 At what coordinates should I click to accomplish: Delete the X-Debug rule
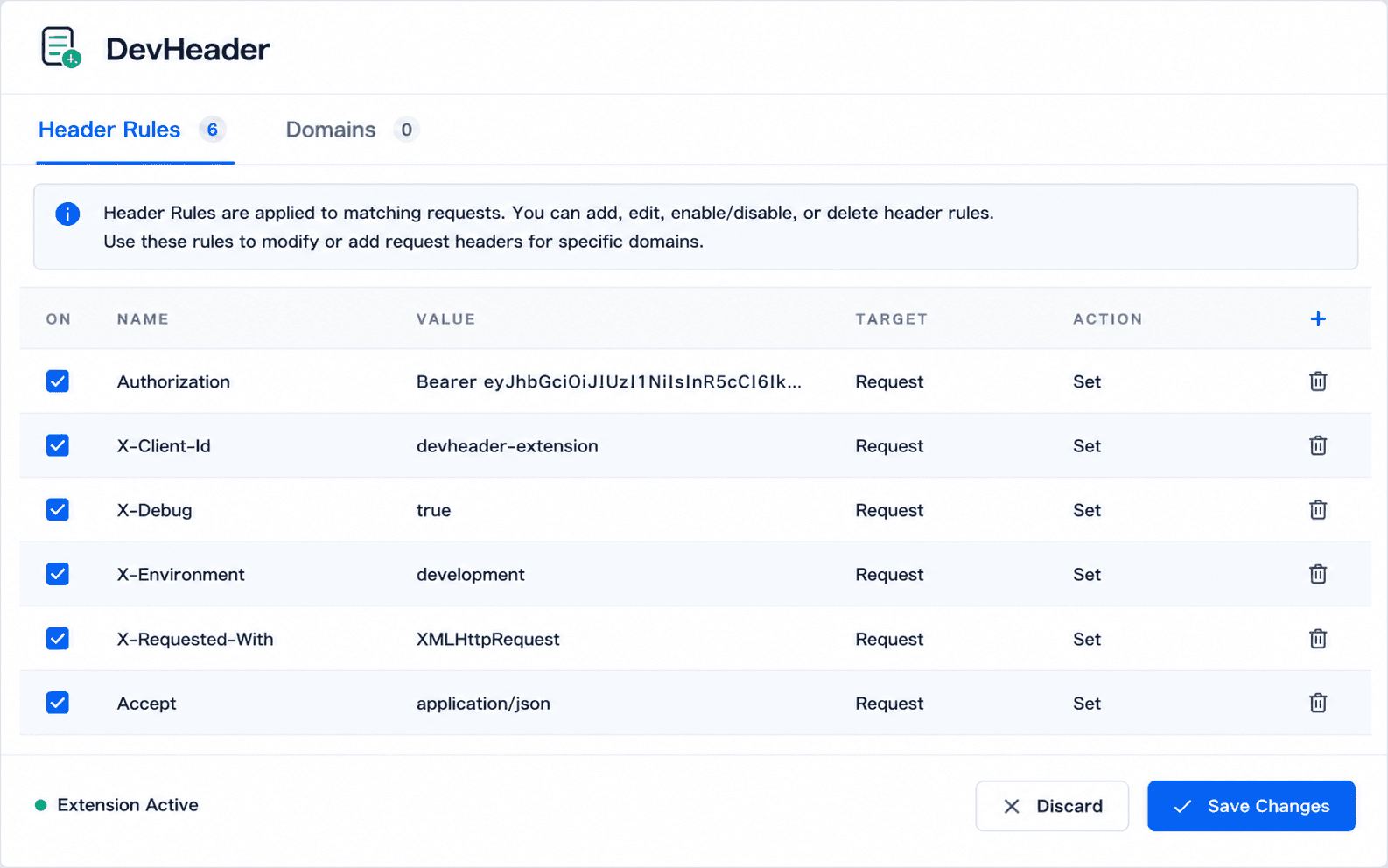(x=1318, y=510)
